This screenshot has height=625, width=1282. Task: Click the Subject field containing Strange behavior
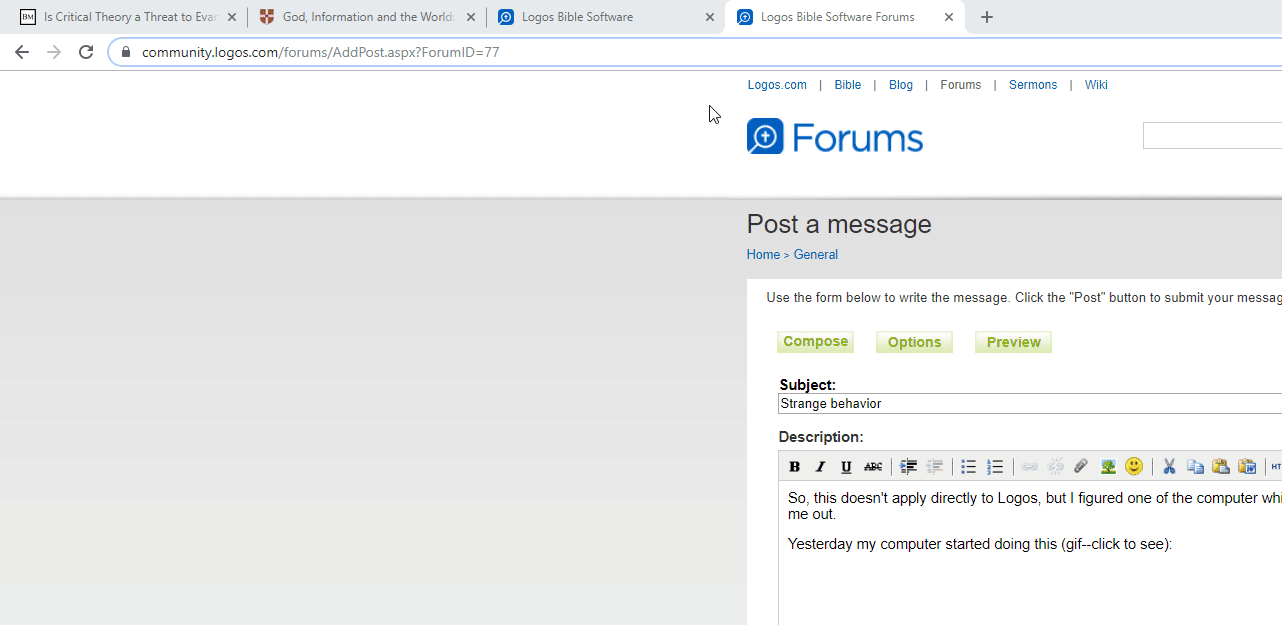tap(1030, 404)
